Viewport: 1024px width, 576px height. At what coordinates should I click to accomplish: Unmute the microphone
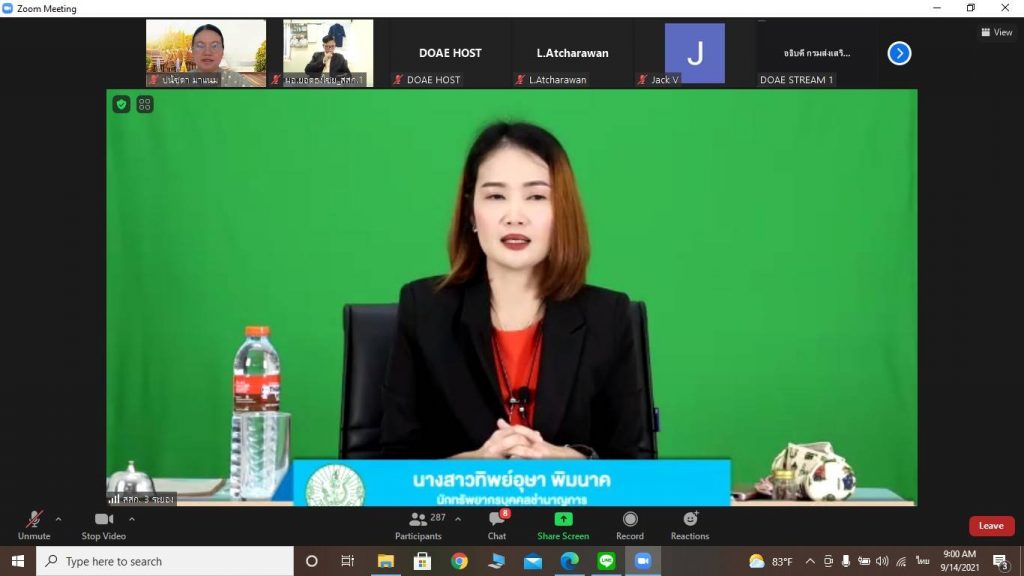click(34, 525)
